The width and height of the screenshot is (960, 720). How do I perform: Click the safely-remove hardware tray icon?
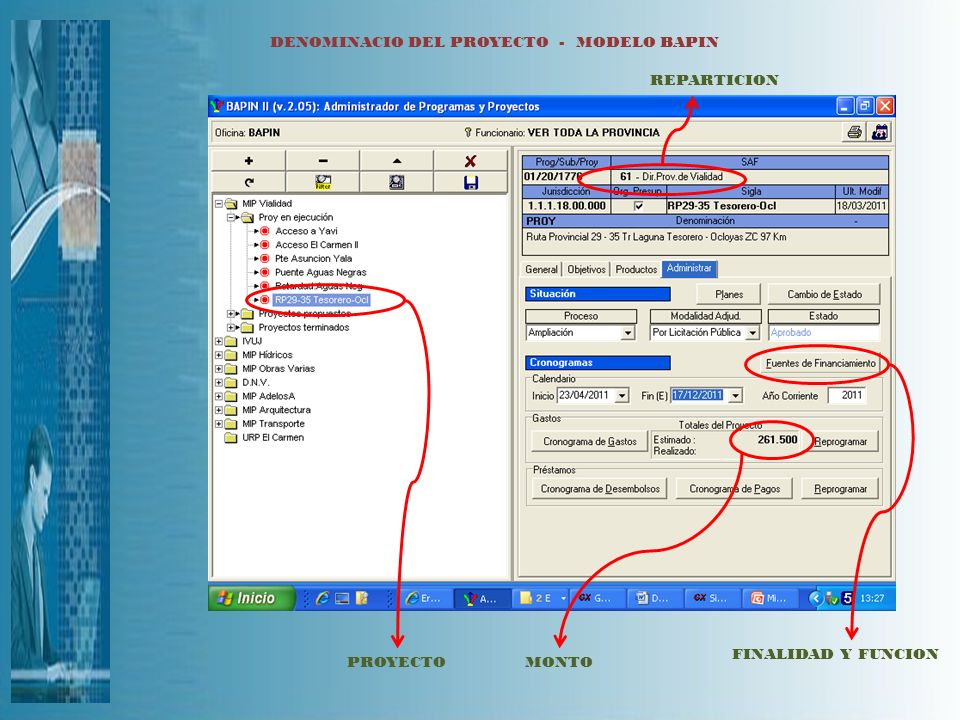point(831,598)
